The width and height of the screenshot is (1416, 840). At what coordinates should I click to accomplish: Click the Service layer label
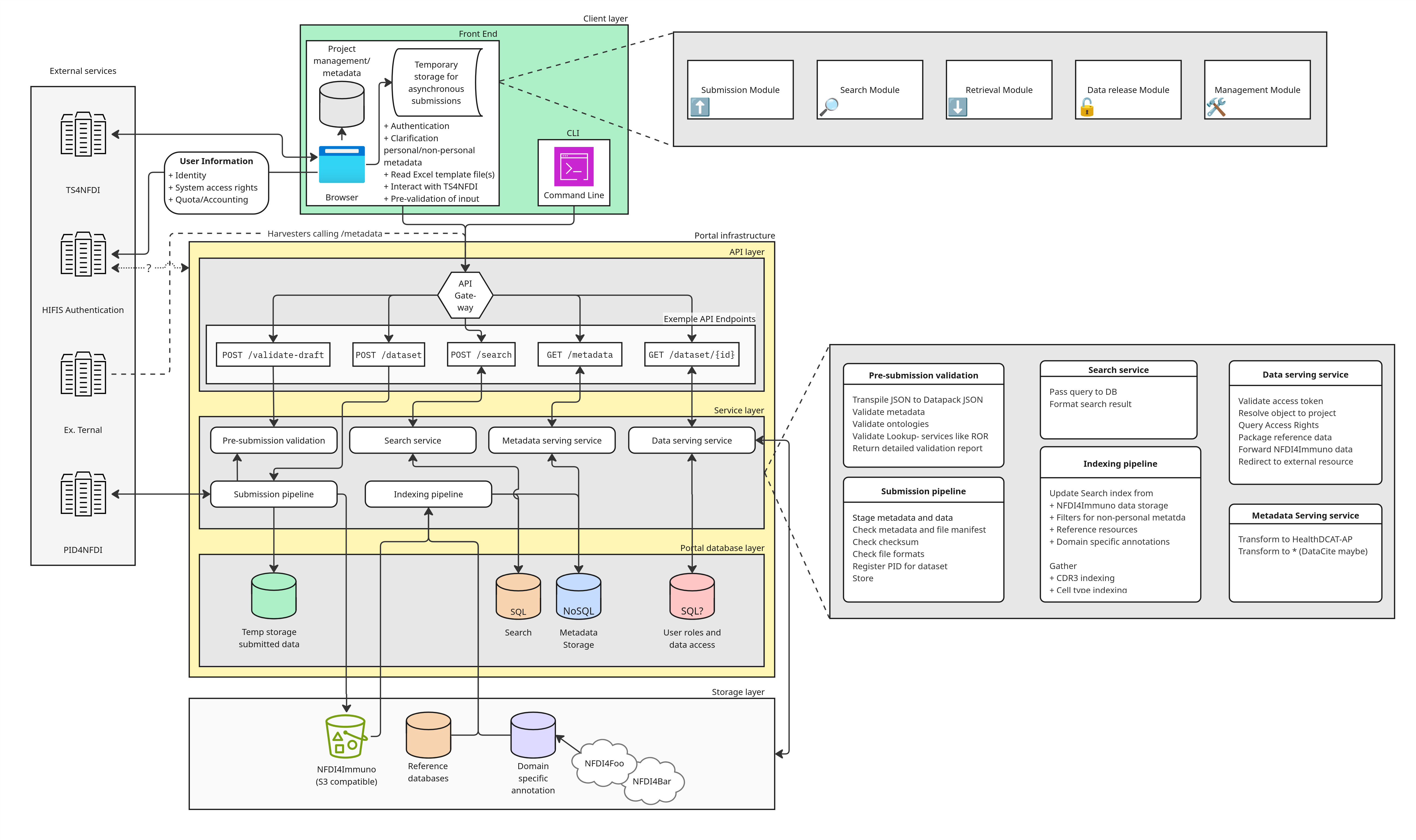739,410
